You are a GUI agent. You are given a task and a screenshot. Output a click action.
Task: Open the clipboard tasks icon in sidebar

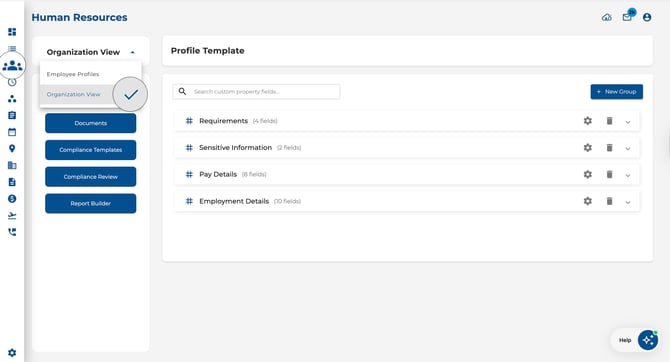[12, 115]
